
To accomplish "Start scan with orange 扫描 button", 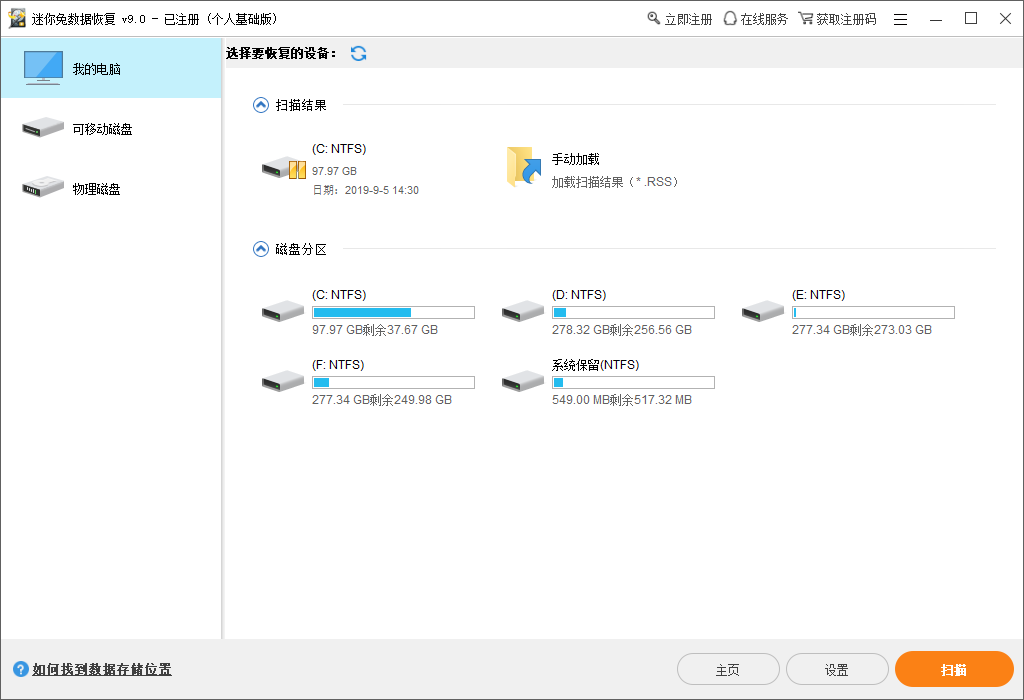I will 954,669.
